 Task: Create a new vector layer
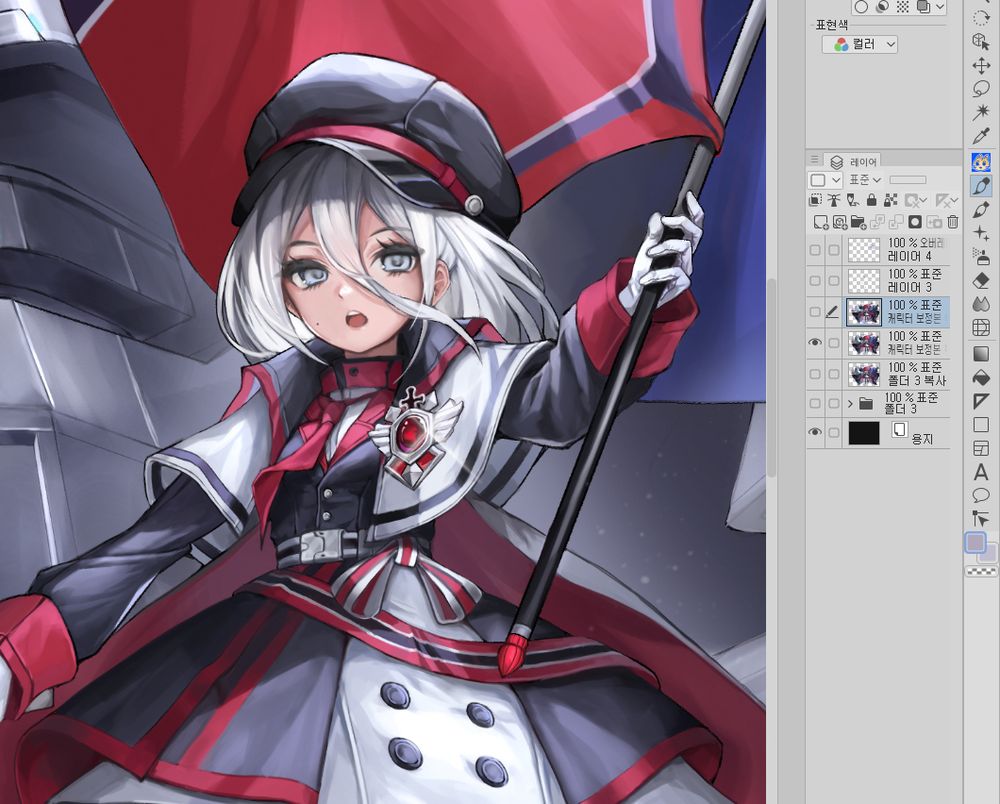[840, 222]
